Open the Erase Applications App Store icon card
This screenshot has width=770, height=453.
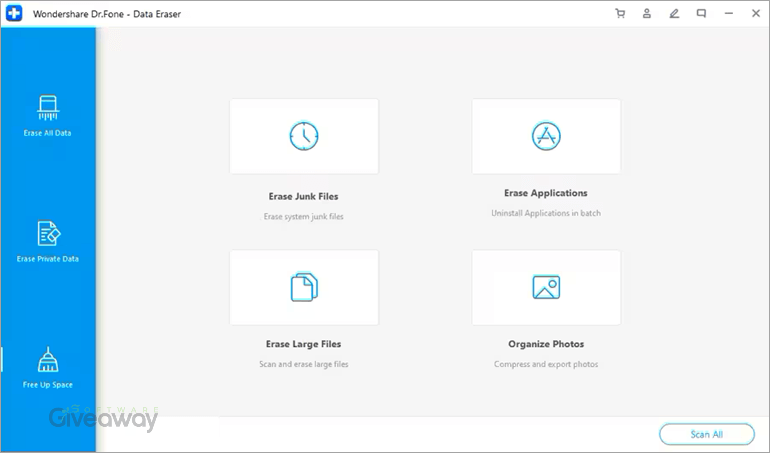click(546, 136)
